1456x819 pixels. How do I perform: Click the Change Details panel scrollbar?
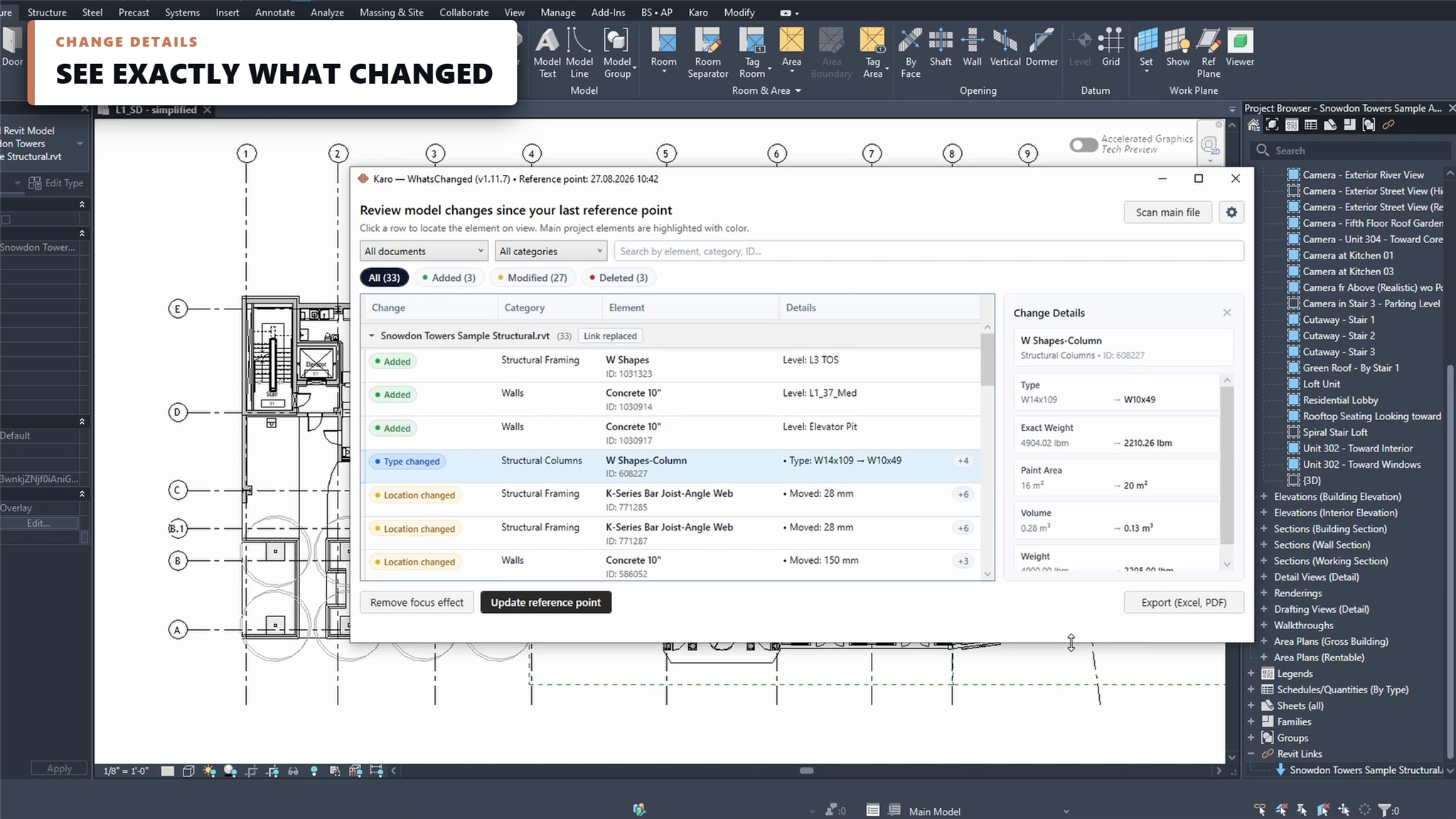(1226, 466)
